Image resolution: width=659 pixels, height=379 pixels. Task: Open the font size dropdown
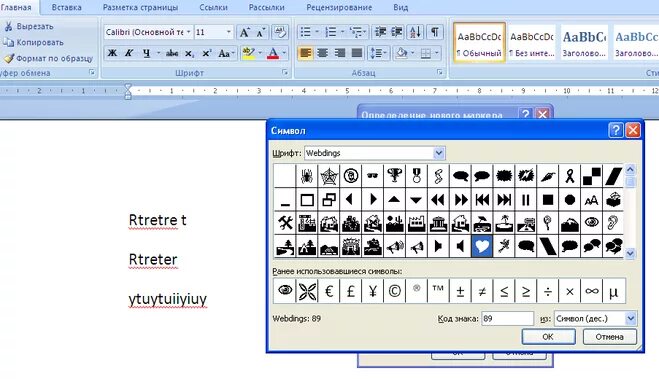[229, 32]
